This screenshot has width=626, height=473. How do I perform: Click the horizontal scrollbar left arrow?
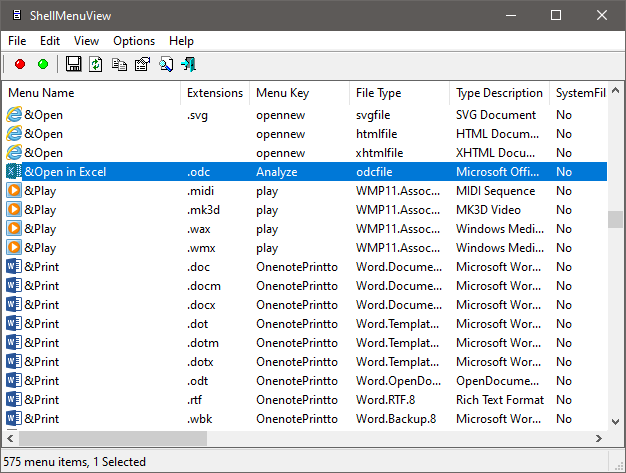tap(11, 439)
